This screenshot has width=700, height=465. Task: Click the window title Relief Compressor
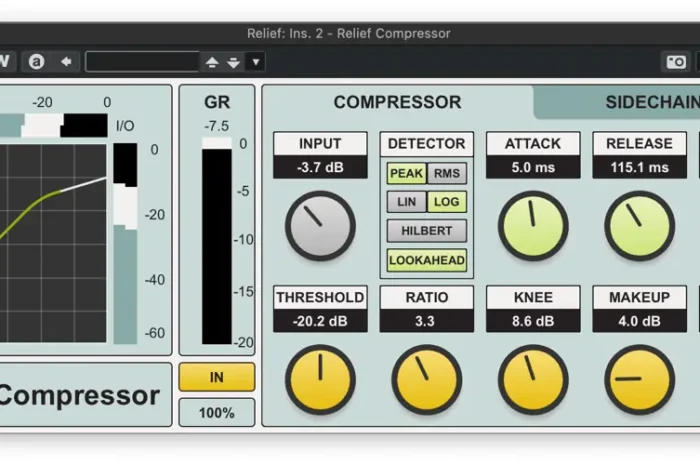tap(349, 33)
